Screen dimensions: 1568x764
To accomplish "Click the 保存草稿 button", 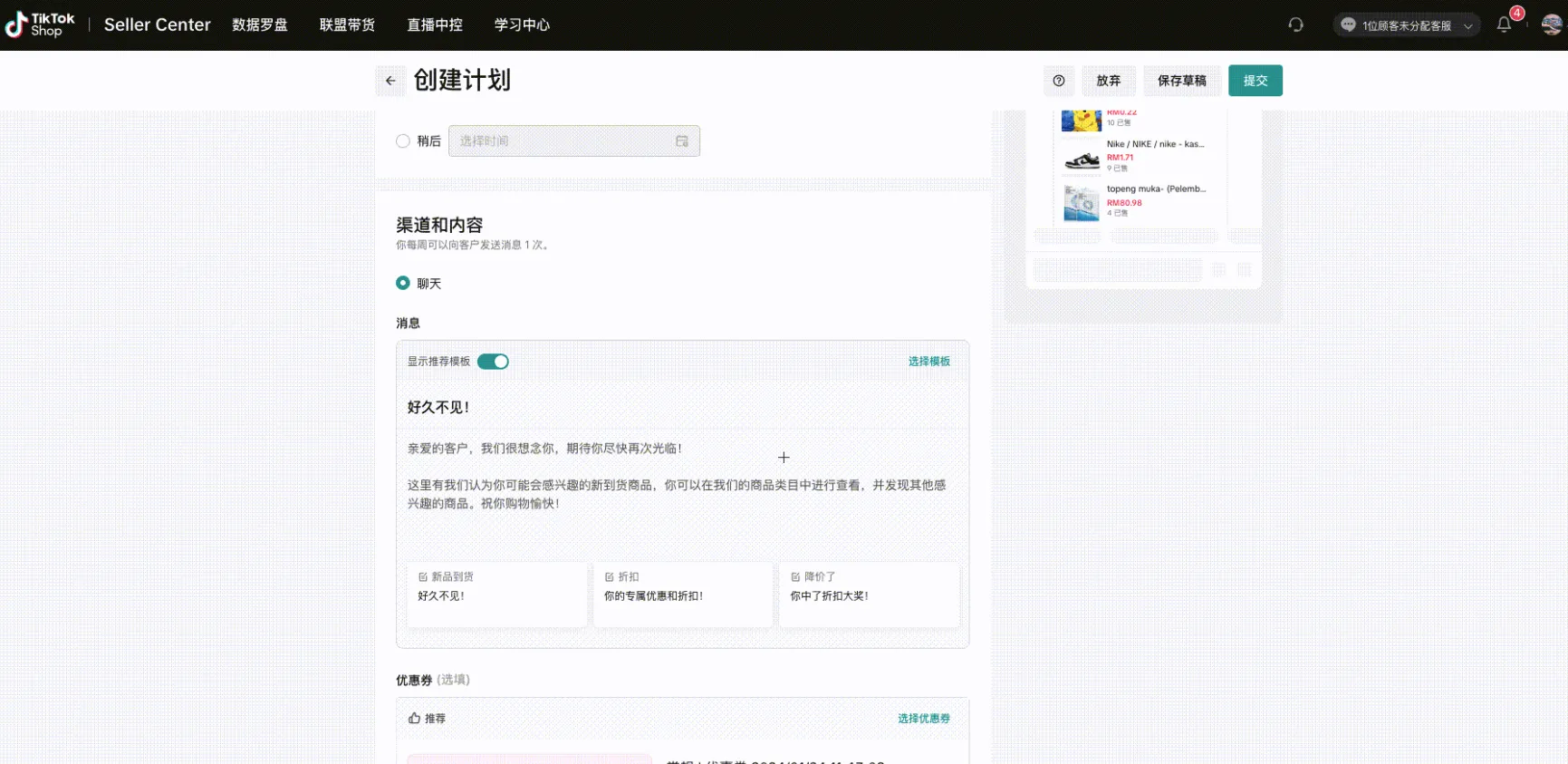I will 1182,81.
